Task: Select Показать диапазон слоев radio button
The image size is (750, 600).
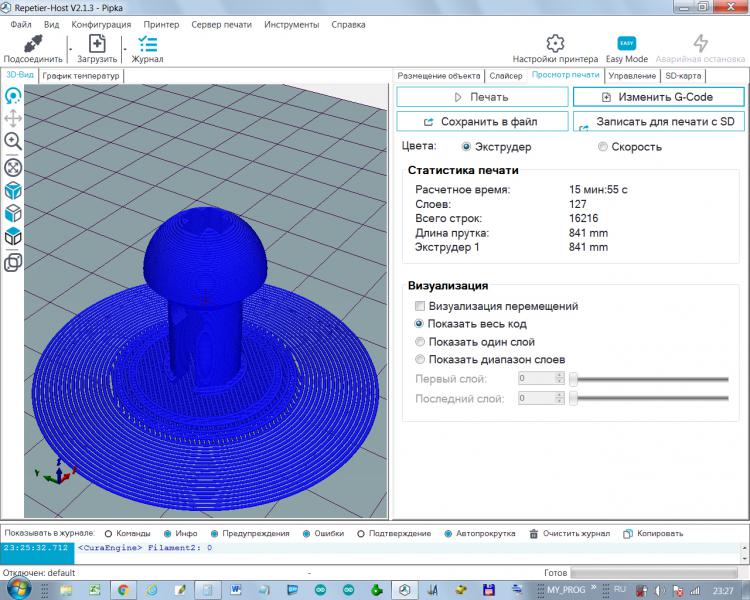Action: [420, 359]
